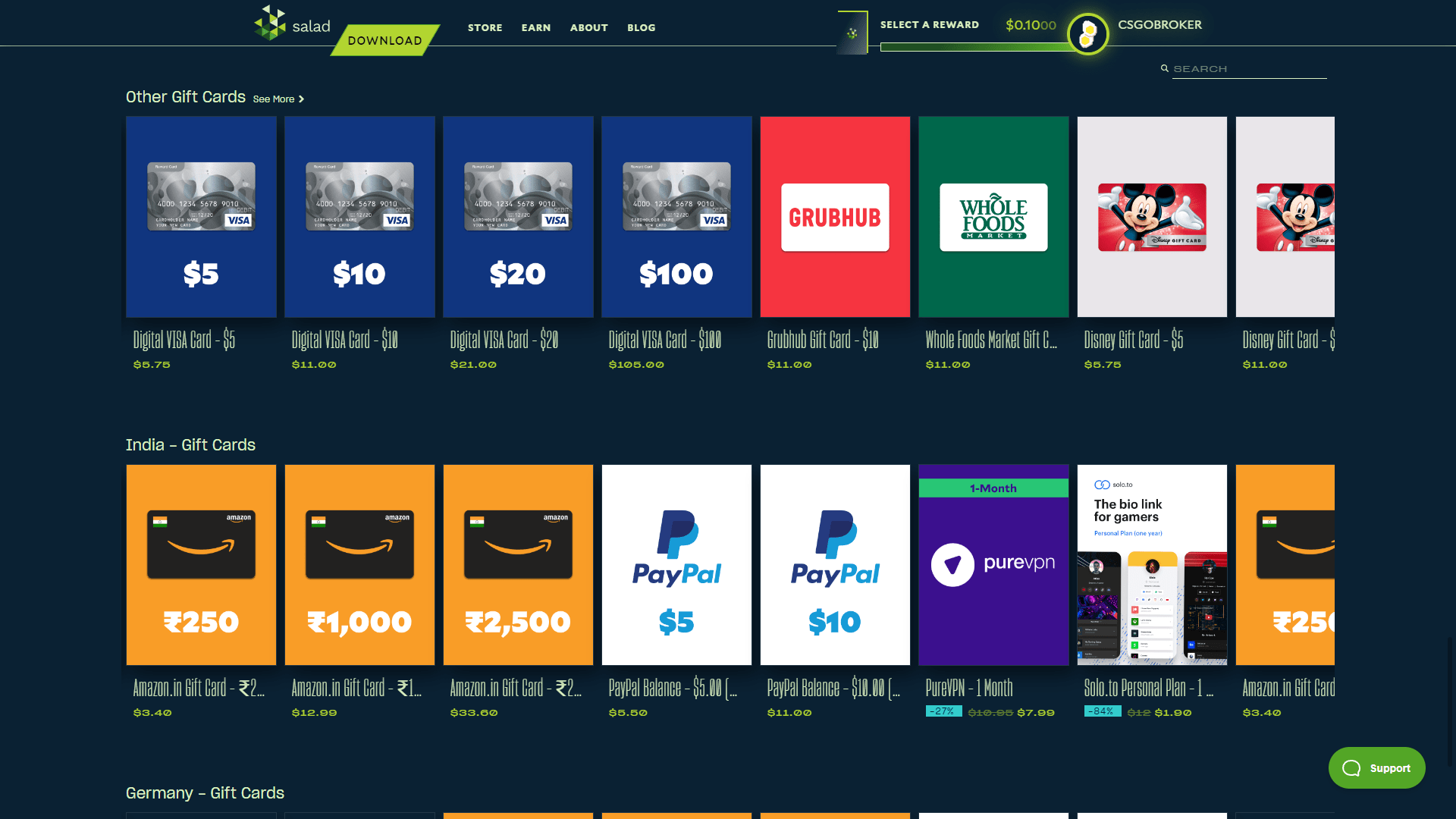Open the search magnifier icon

tap(1166, 68)
